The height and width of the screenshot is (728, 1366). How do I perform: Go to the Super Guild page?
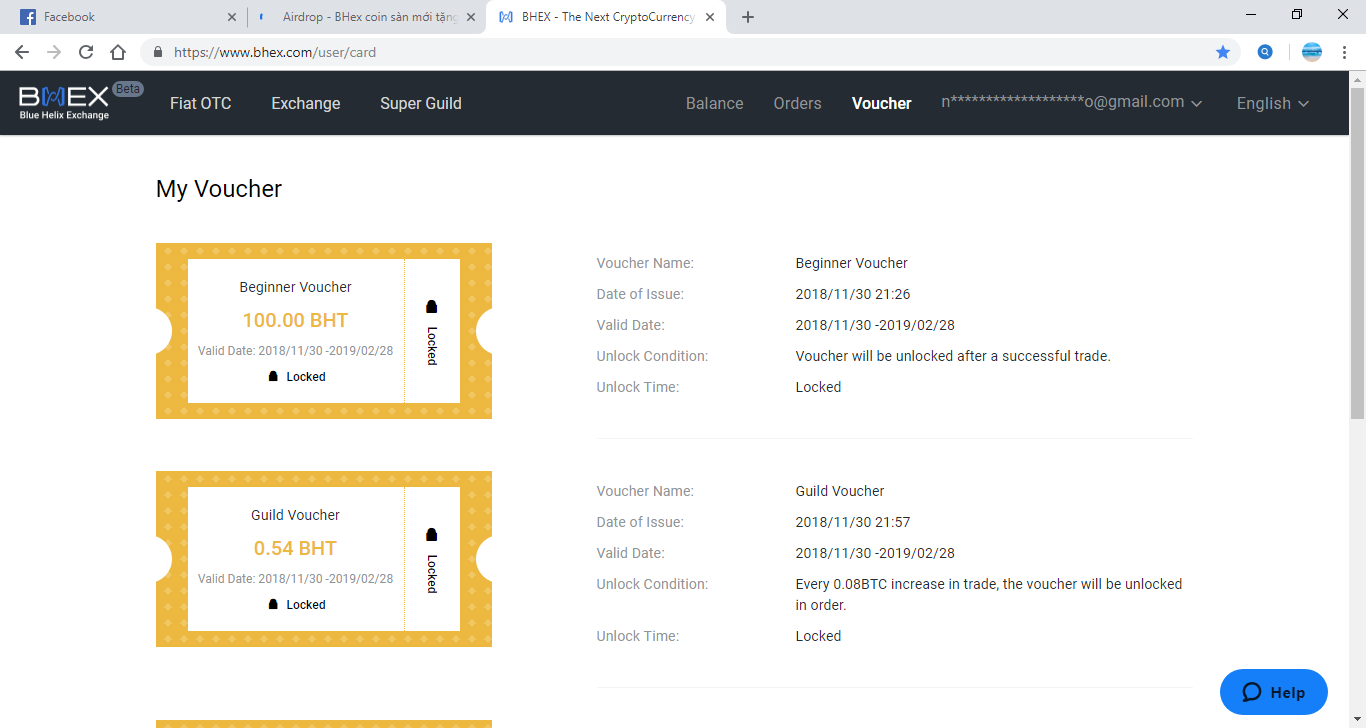421,103
